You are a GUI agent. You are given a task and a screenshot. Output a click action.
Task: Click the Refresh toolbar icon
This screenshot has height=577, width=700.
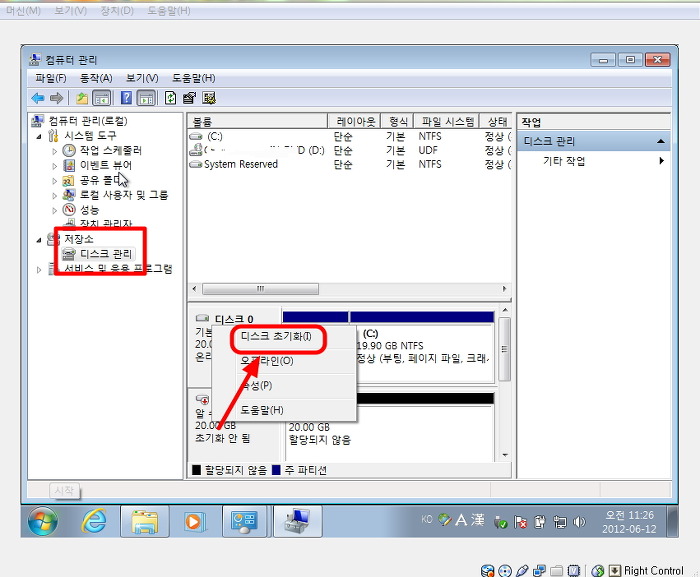tap(171, 98)
